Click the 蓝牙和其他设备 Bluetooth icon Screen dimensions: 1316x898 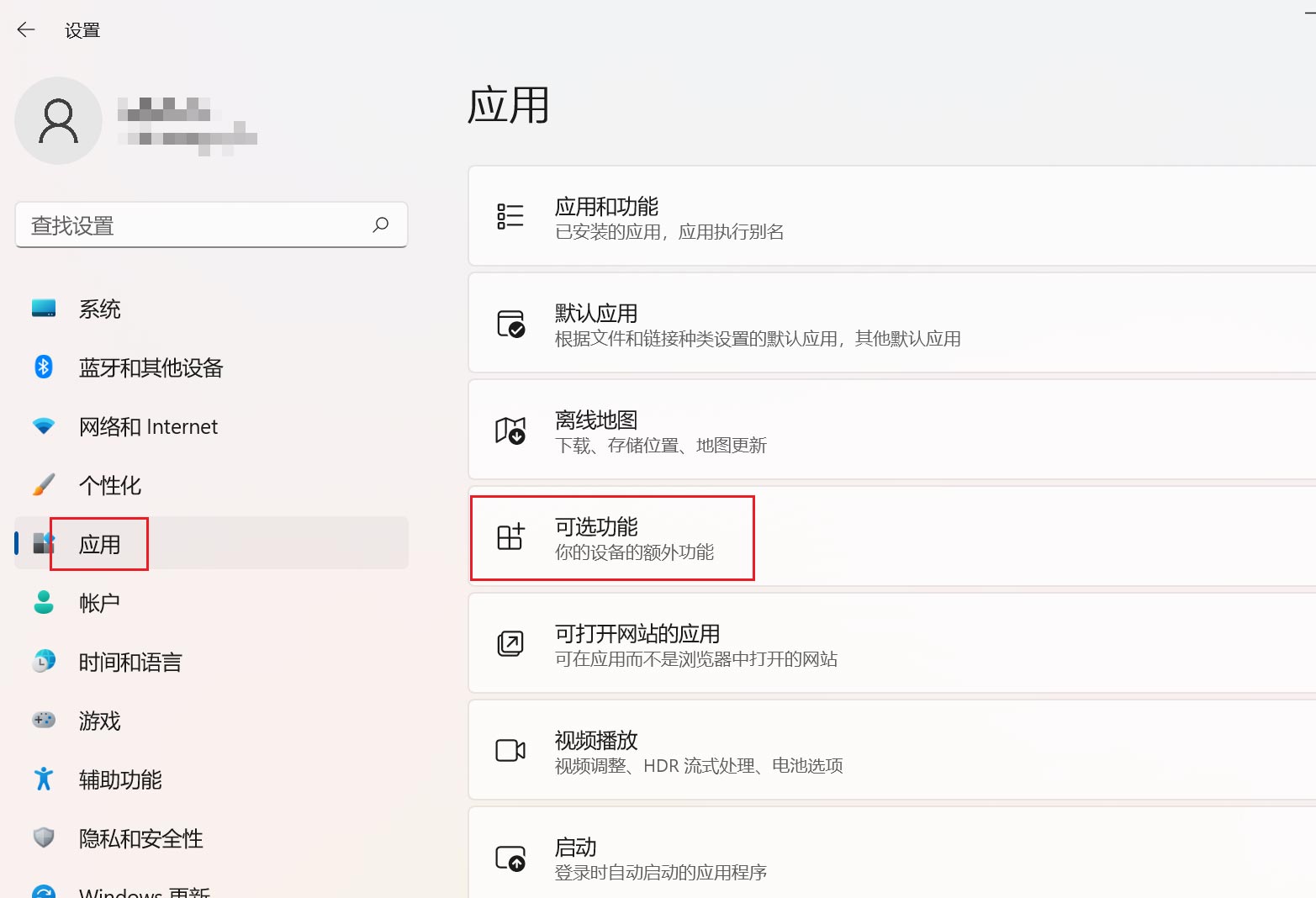click(42, 367)
